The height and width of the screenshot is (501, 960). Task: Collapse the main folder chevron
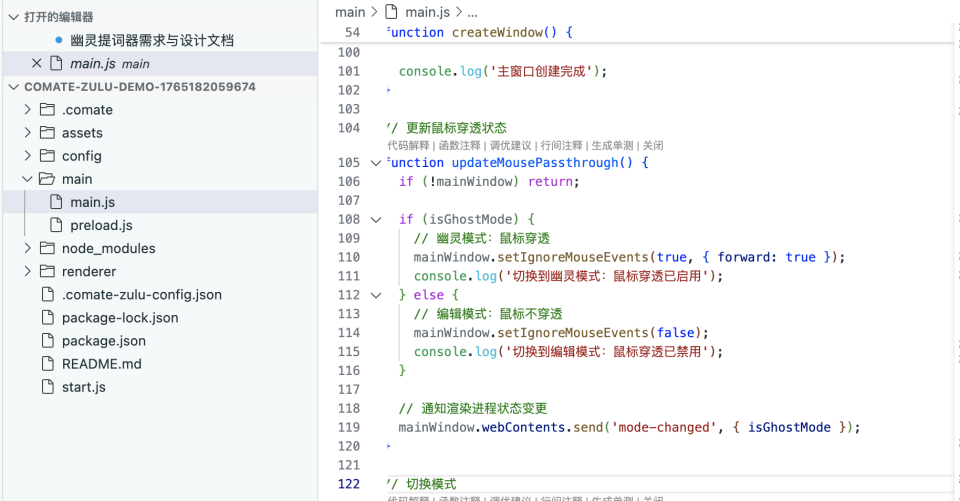pyautogui.click(x=28, y=179)
